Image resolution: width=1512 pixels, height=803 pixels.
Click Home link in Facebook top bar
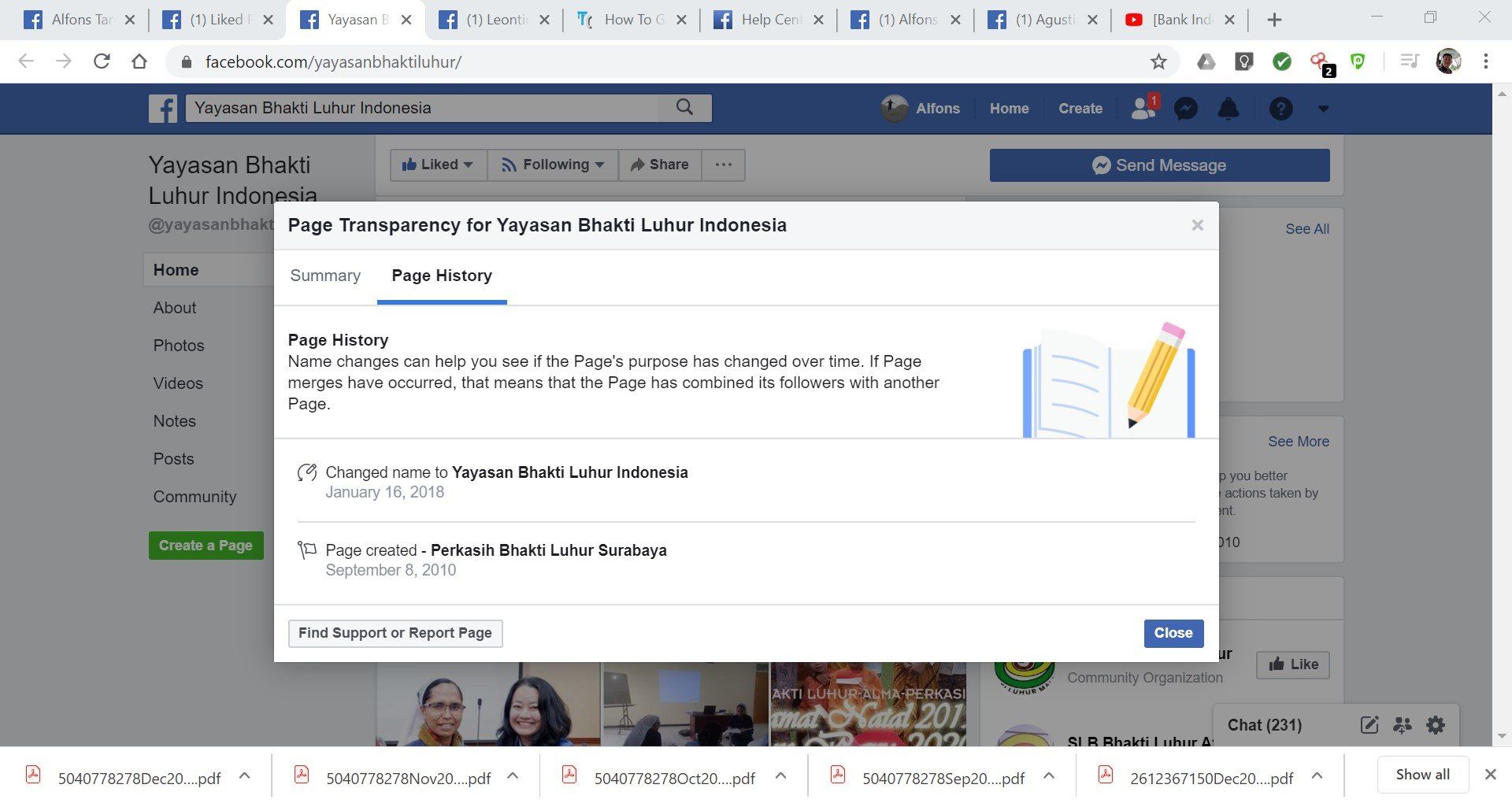[1010, 109]
